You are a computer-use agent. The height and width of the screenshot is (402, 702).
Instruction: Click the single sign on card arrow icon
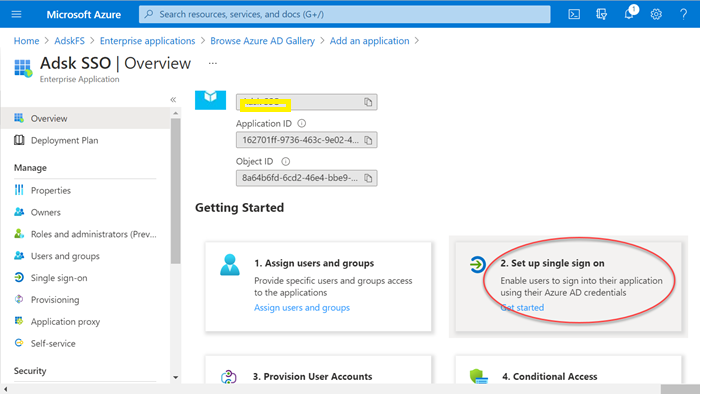[478, 264]
